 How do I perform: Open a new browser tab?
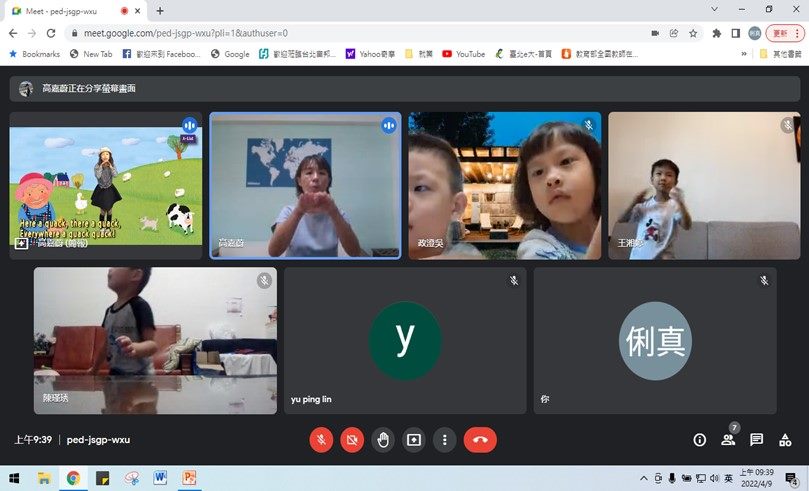[x=160, y=10]
